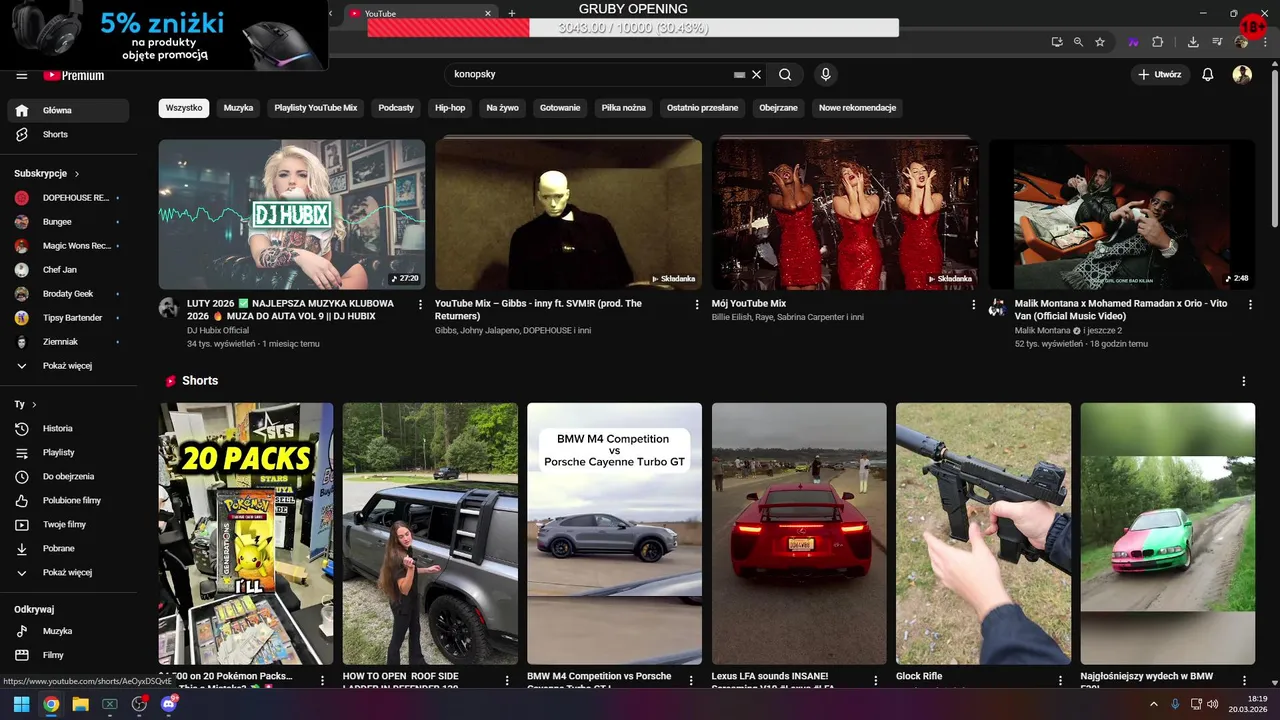1280x720 pixels.
Task: Select the Playlisty YouTube Mix chip
Action: (316, 108)
